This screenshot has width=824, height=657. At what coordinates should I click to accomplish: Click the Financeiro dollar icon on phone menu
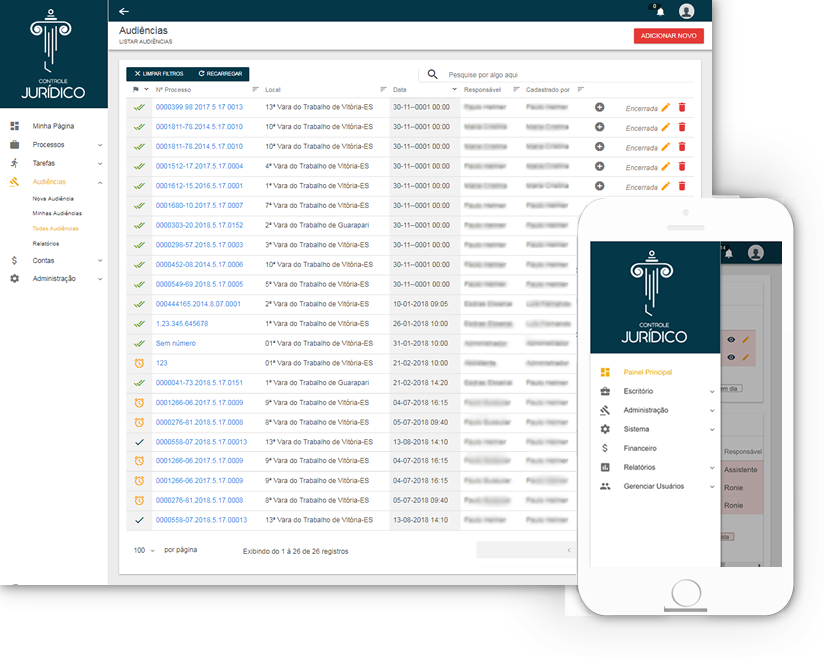[605, 448]
